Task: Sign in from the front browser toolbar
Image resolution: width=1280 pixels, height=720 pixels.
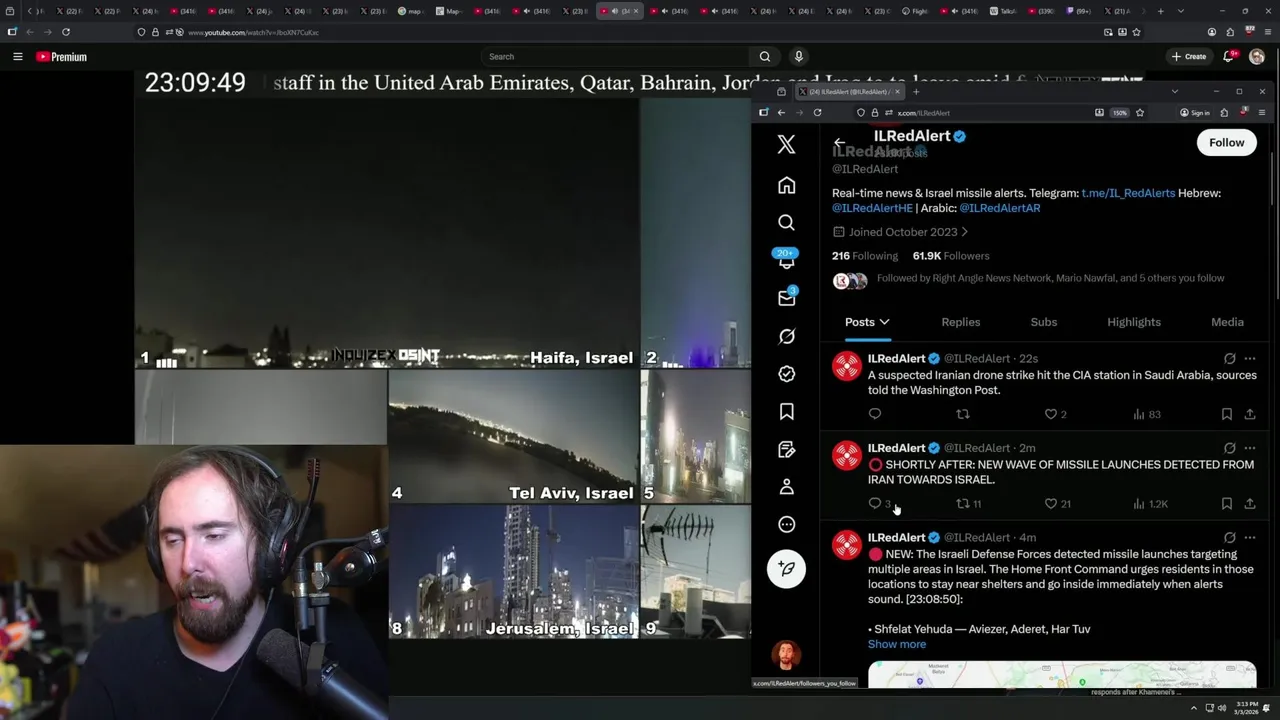Action: point(1194,113)
